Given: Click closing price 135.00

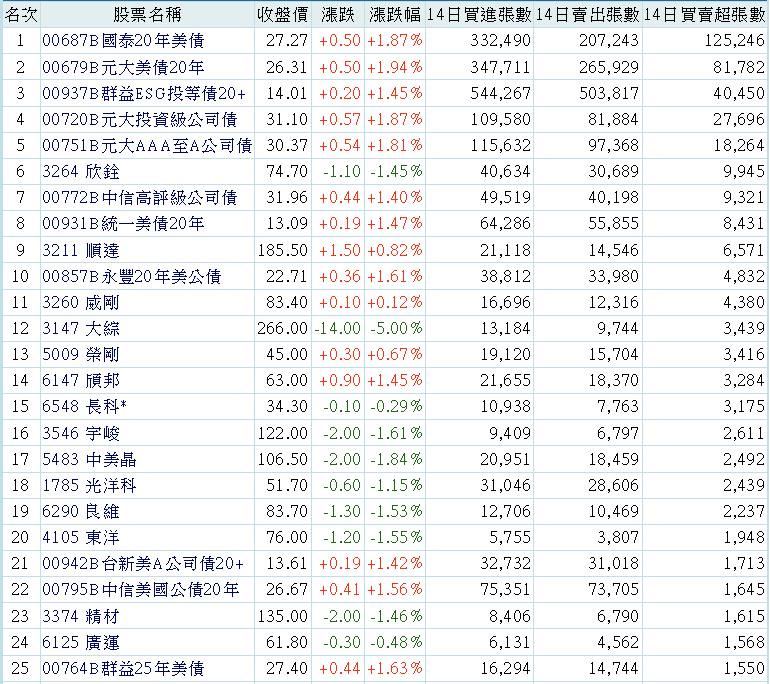Looking at the screenshot, I should [x=283, y=616].
